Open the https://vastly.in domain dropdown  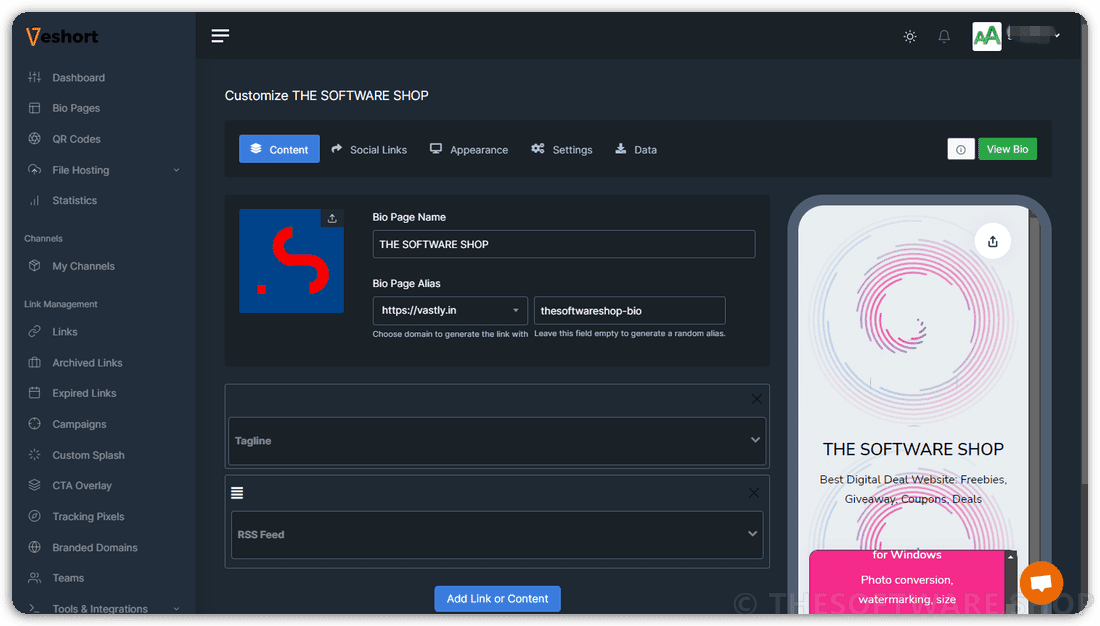450,310
